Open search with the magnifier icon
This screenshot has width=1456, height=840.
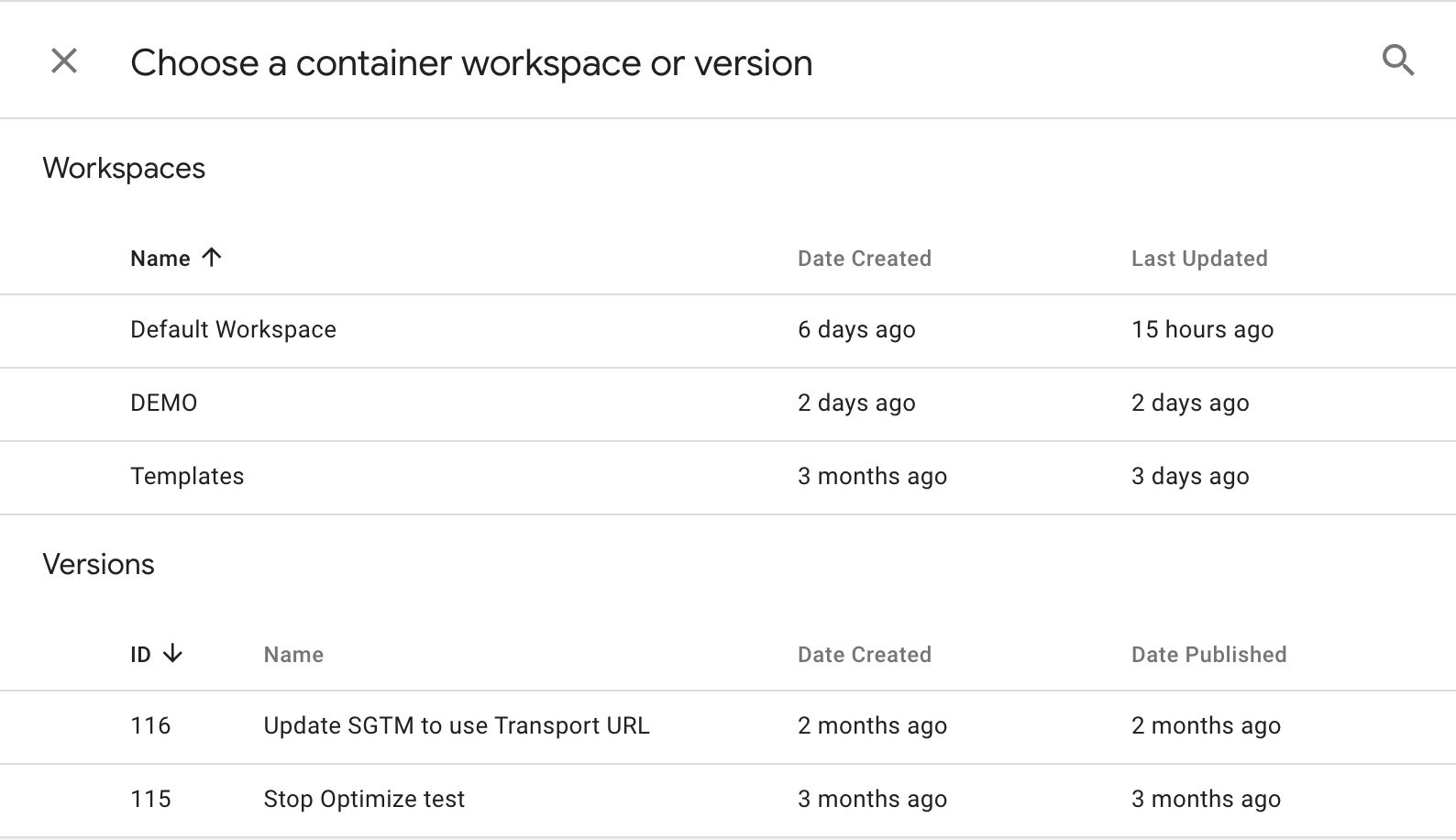pos(1398,61)
